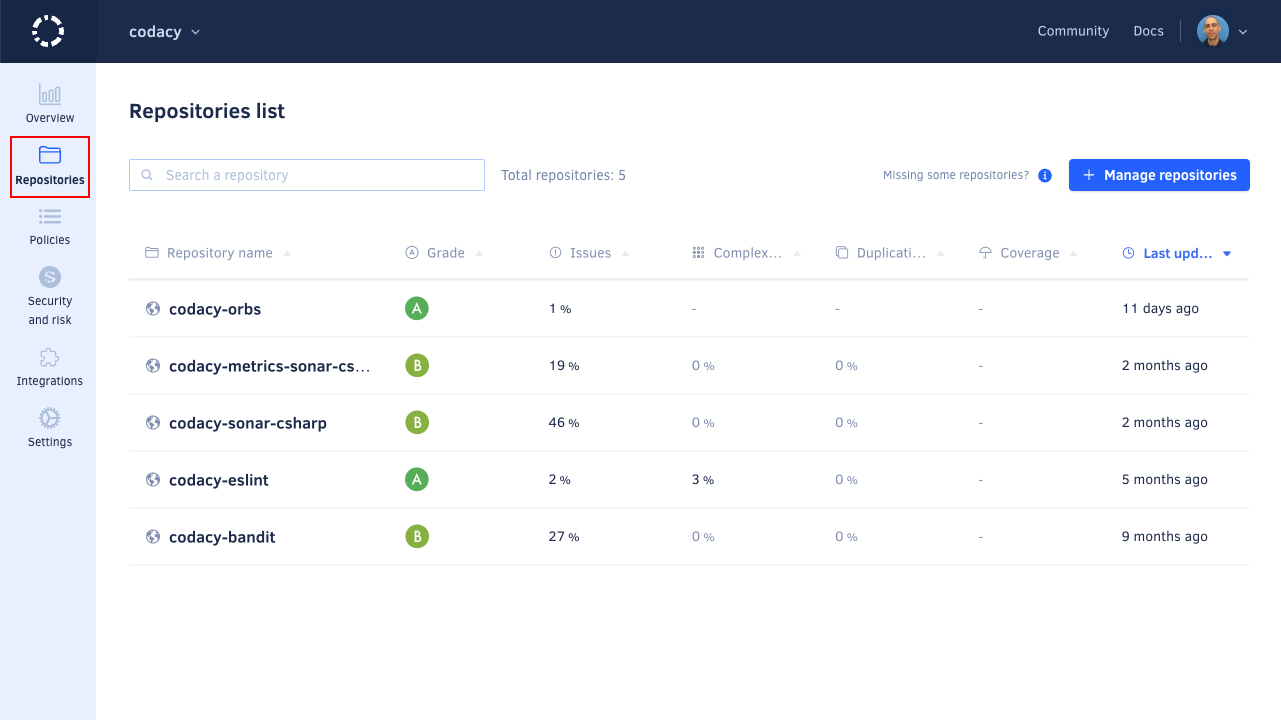Open the codacy-eslint repository
This screenshot has width=1281, height=720.
219,480
